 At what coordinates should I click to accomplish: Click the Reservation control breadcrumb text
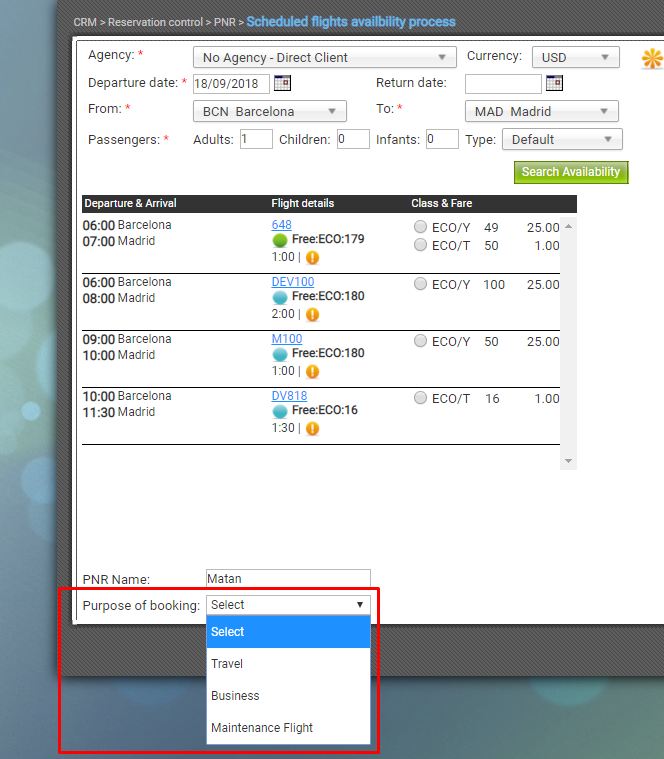pyautogui.click(x=155, y=22)
